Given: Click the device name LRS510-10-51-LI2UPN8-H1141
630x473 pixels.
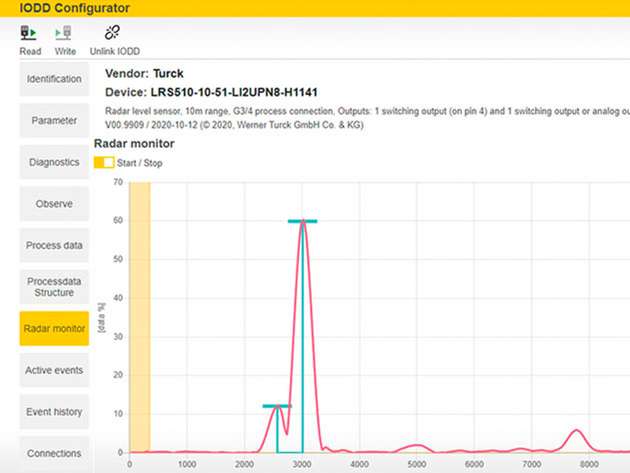Looking at the screenshot, I should (234, 92).
